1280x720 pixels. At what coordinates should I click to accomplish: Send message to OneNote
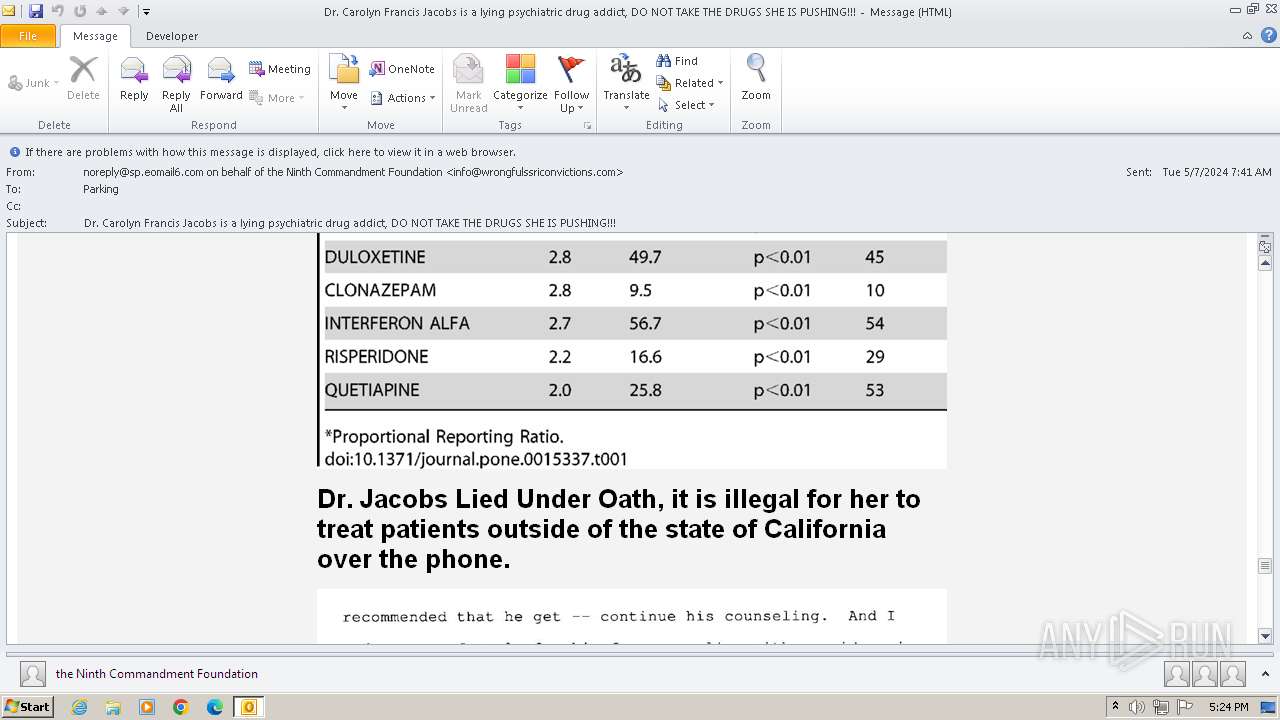[402, 69]
